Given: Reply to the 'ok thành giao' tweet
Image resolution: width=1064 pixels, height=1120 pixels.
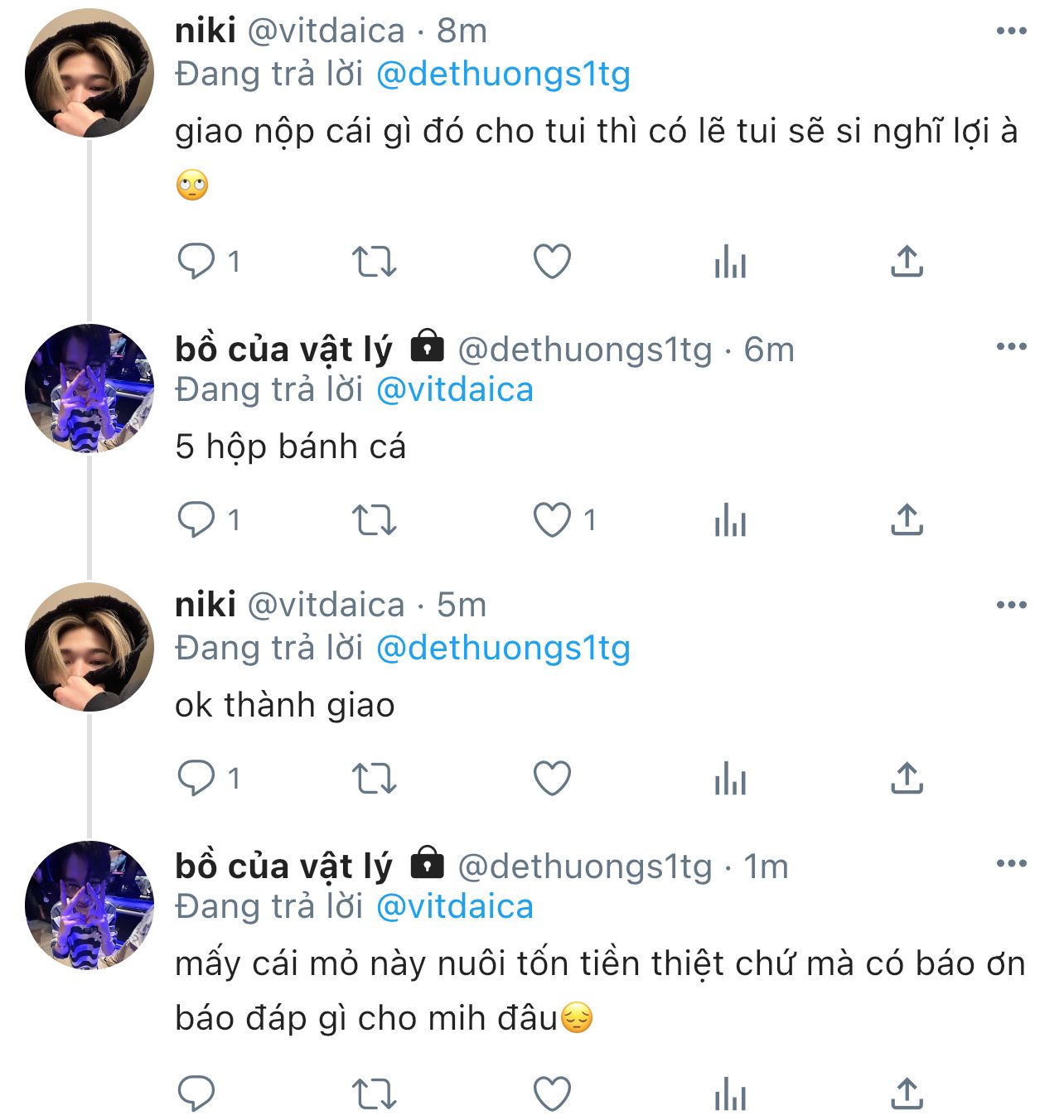Looking at the screenshot, I should 196,779.
